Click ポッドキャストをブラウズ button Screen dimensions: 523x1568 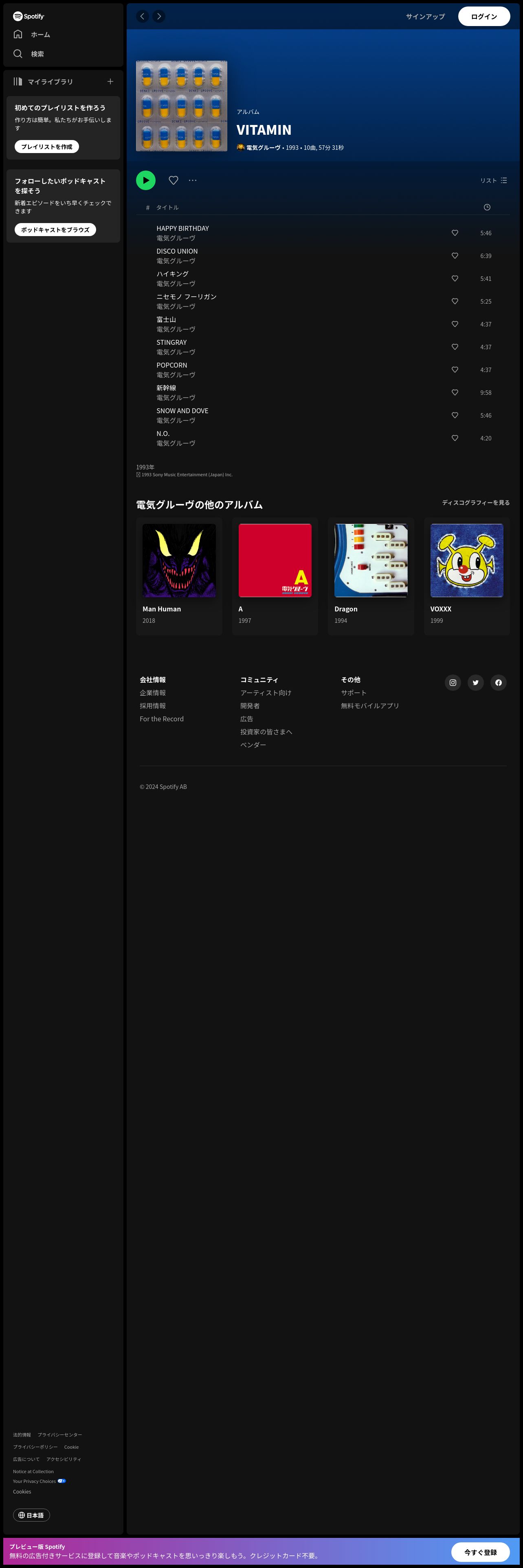coord(55,230)
